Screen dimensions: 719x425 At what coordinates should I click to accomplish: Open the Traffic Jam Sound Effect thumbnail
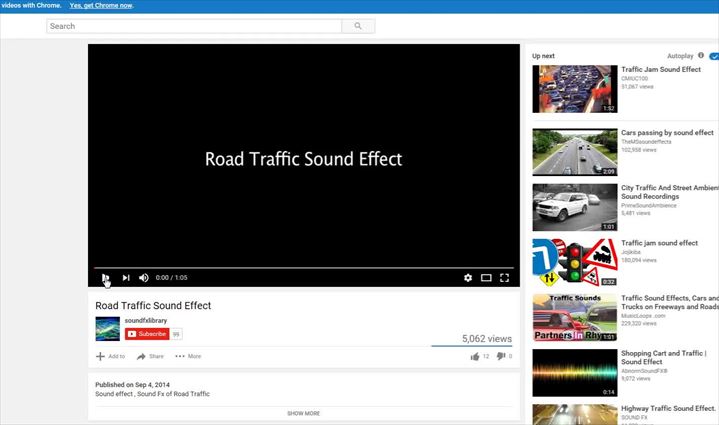575,89
